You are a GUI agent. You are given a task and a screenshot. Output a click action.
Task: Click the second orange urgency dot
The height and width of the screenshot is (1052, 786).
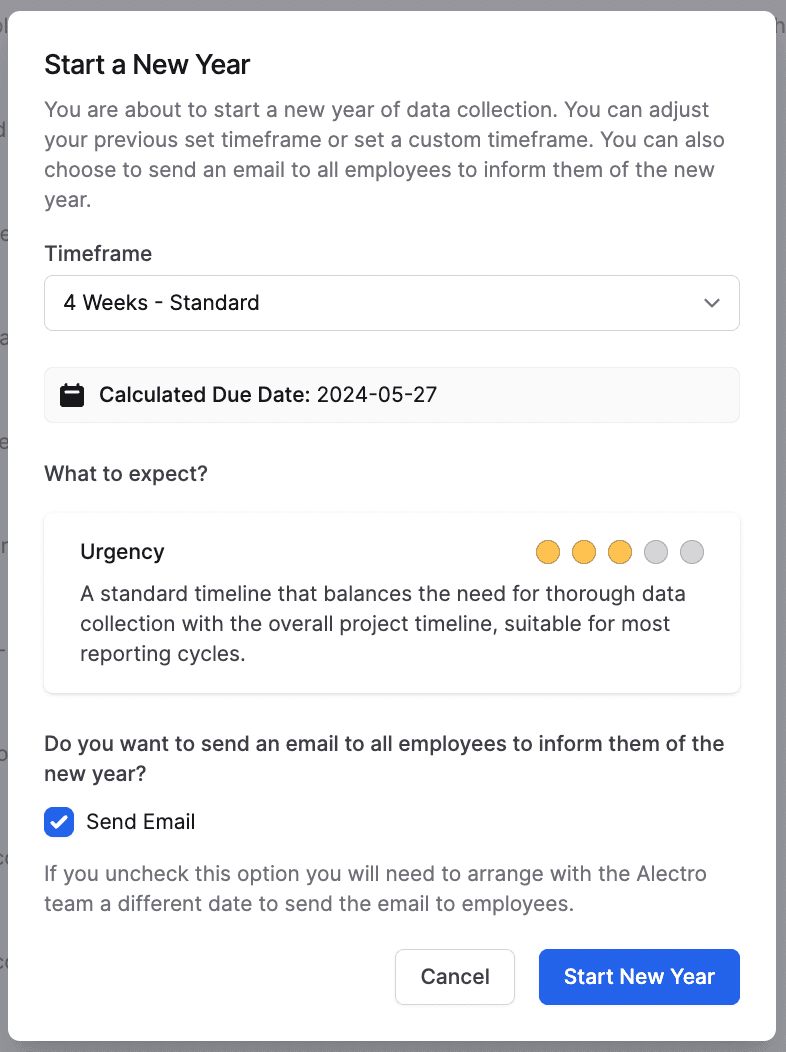[584, 552]
